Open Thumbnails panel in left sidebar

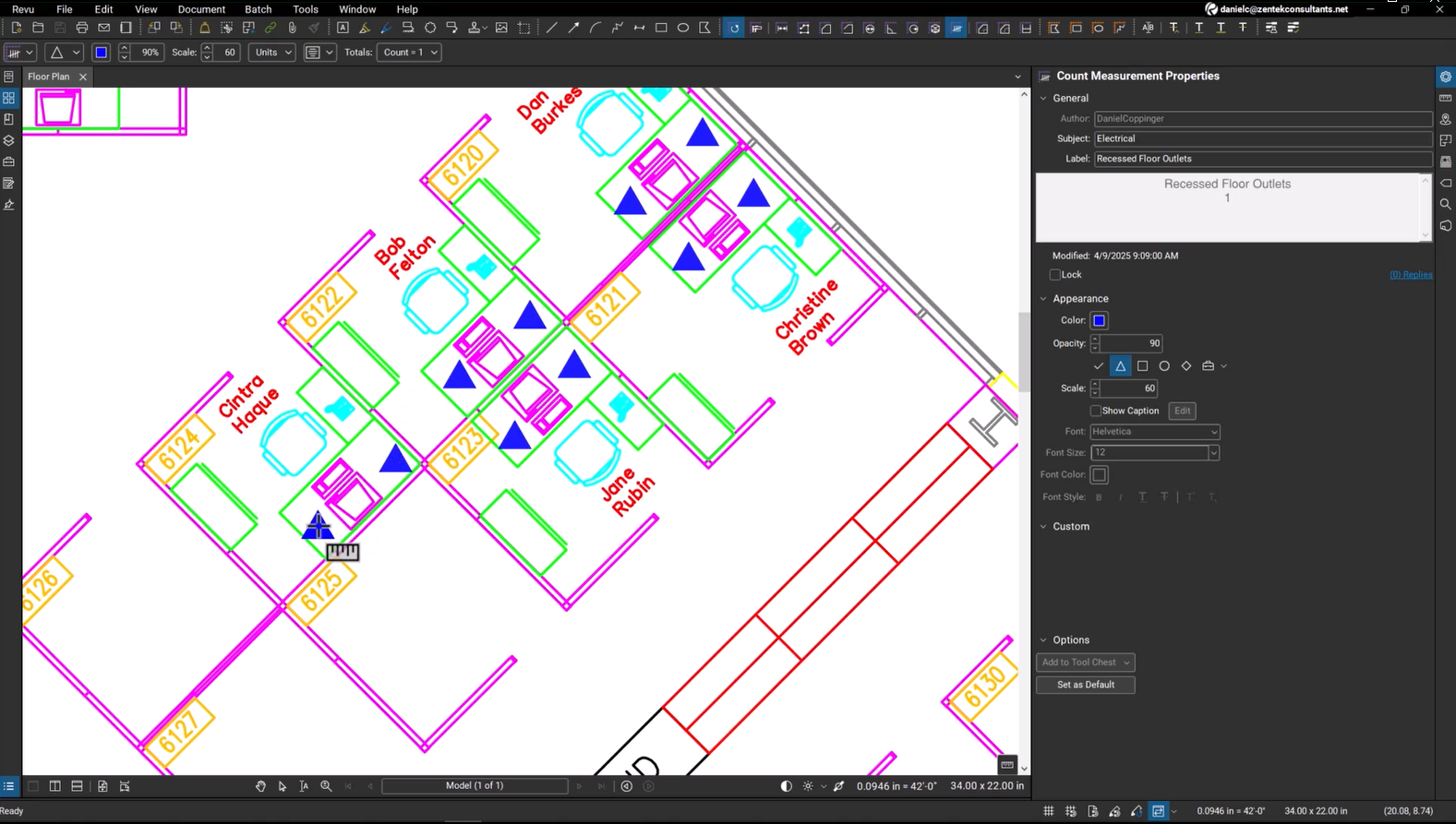(x=8, y=98)
